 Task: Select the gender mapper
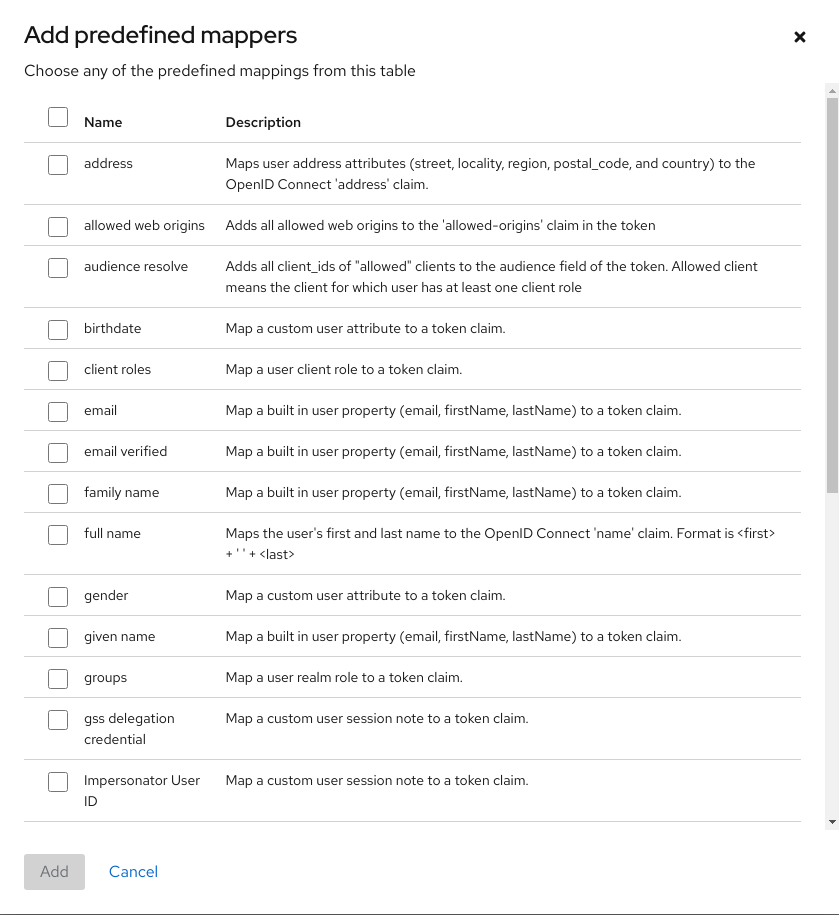[57, 596]
